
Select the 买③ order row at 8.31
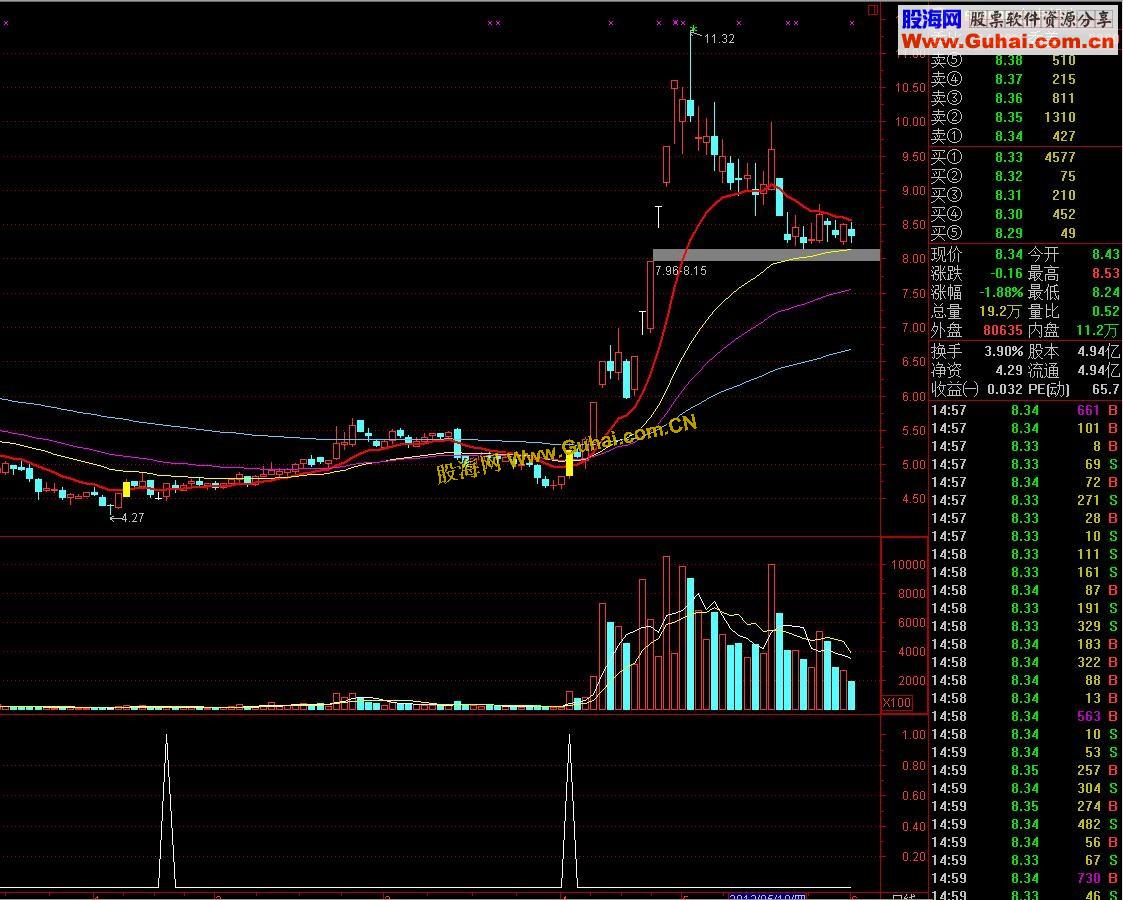[x=1003, y=195]
